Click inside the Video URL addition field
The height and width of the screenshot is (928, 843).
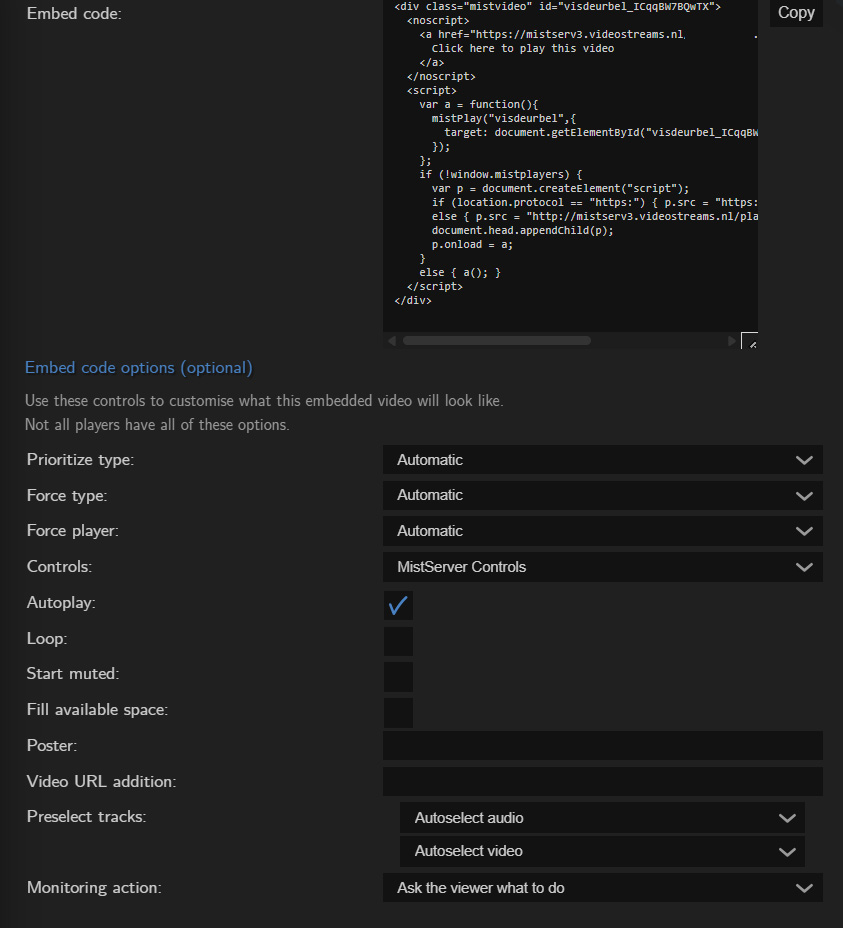(x=600, y=781)
